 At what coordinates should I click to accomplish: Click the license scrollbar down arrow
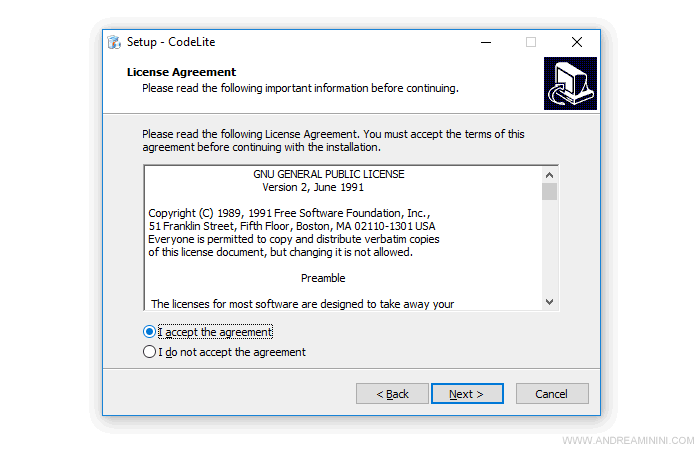coord(549,301)
